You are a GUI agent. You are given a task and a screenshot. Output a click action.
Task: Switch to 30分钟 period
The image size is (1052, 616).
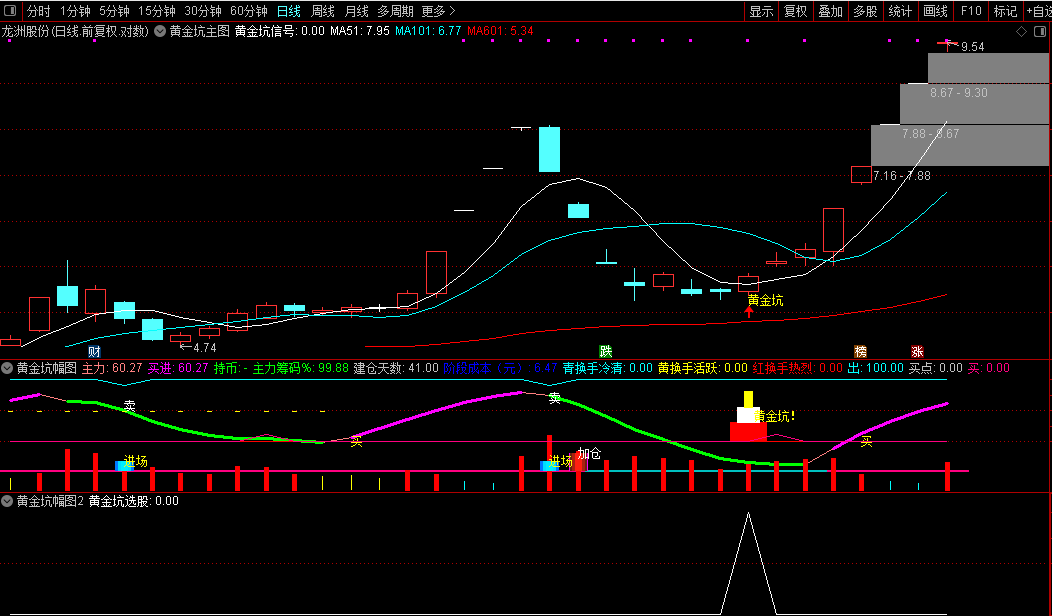203,11
